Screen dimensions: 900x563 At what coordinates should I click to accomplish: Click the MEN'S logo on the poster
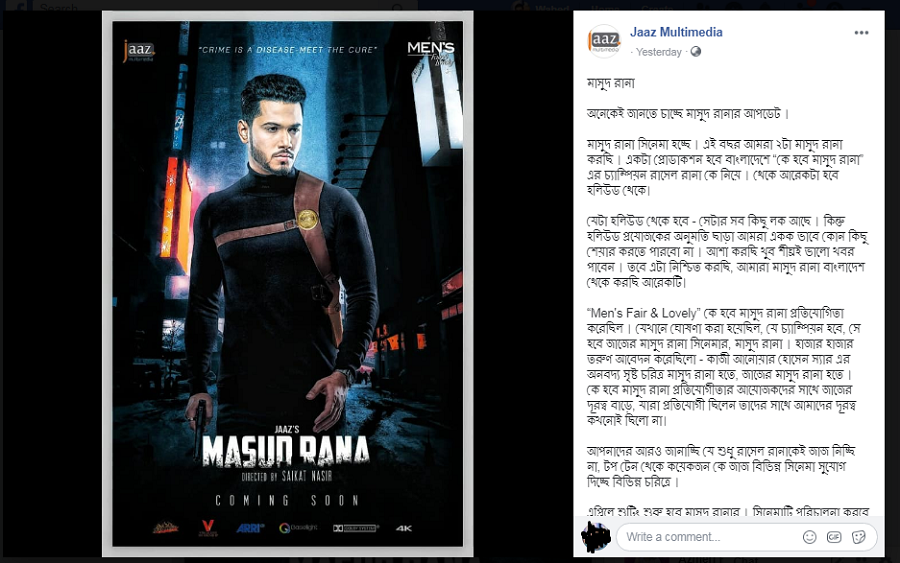click(431, 52)
